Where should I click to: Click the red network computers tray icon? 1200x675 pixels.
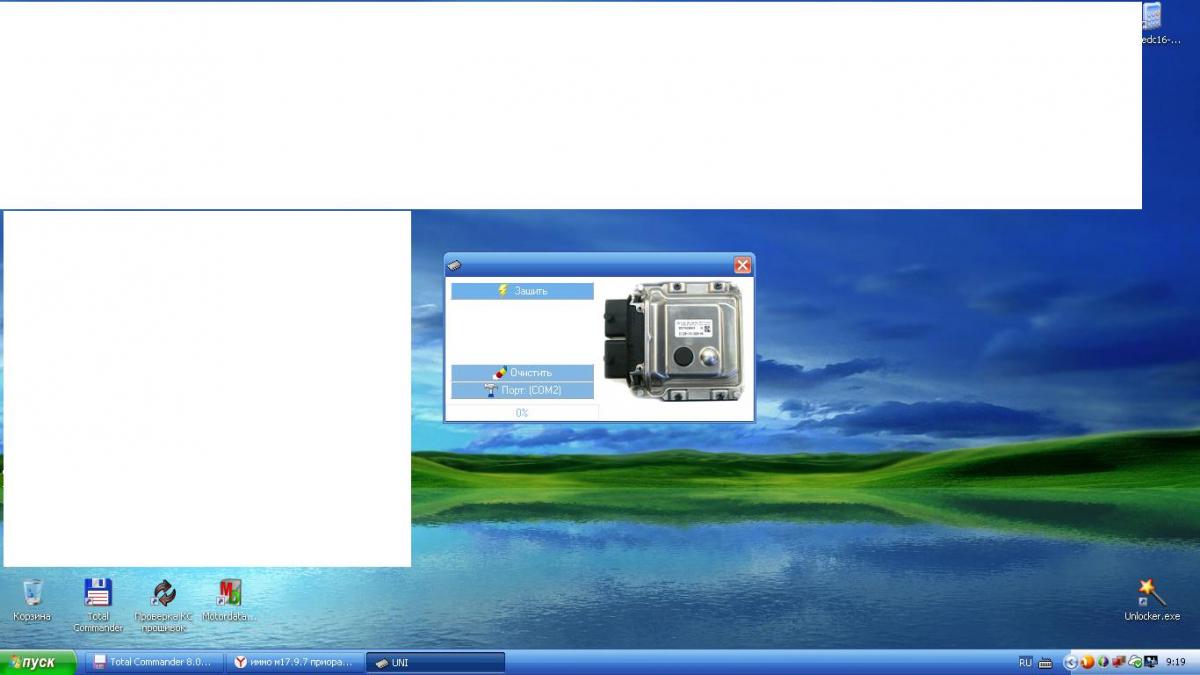[x=1119, y=662]
